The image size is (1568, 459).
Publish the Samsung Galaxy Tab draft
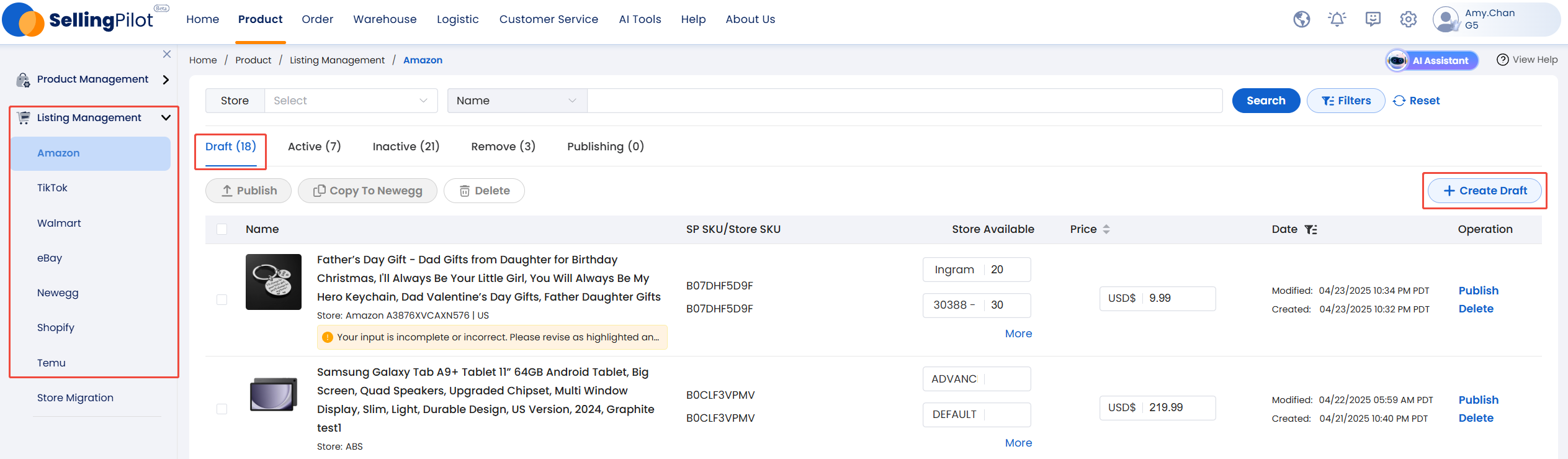(1479, 400)
